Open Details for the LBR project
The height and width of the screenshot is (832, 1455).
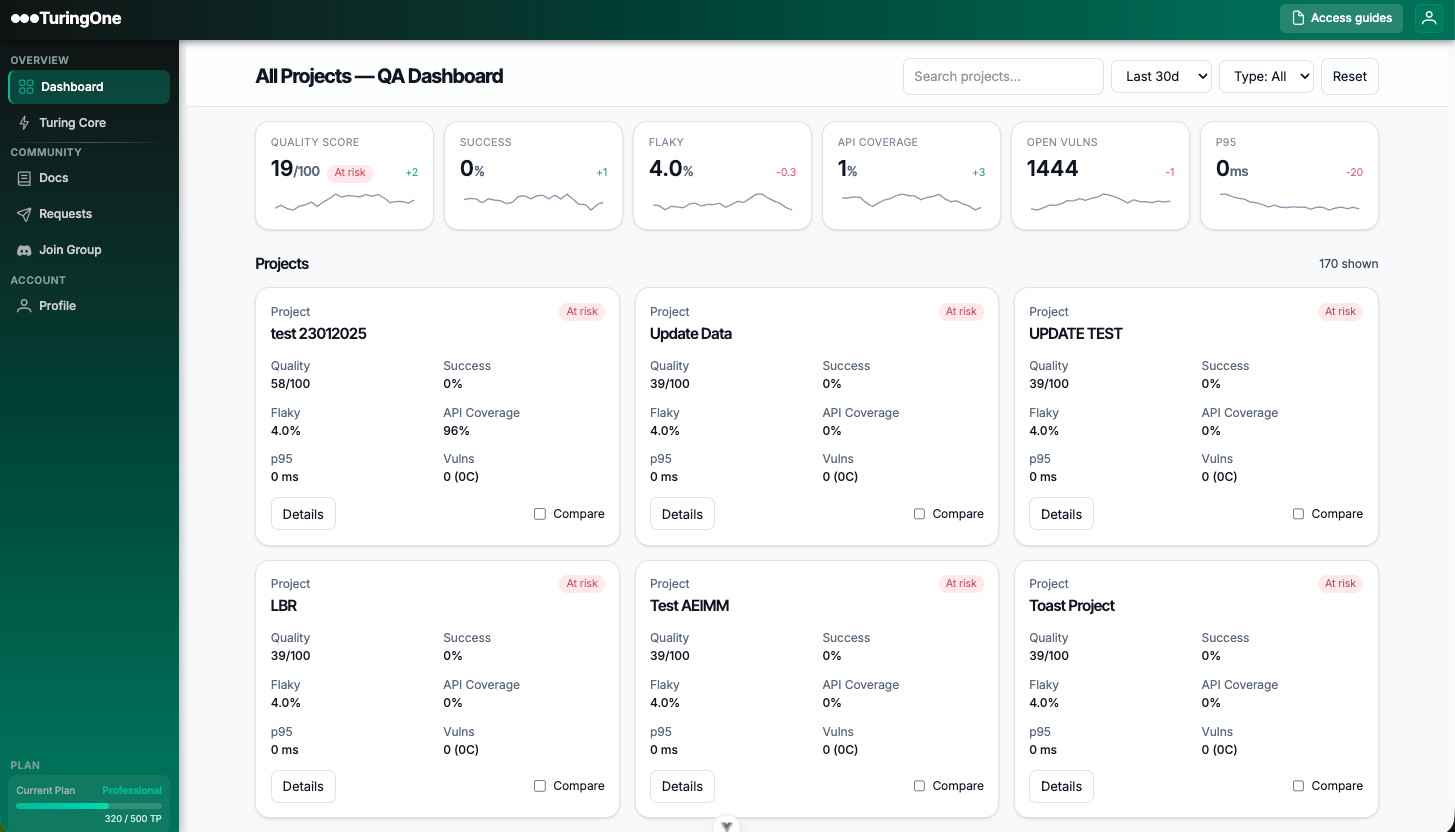tap(303, 786)
